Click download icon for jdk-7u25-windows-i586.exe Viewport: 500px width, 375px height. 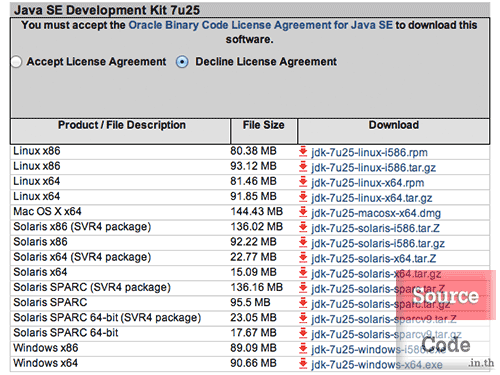(x=303, y=349)
